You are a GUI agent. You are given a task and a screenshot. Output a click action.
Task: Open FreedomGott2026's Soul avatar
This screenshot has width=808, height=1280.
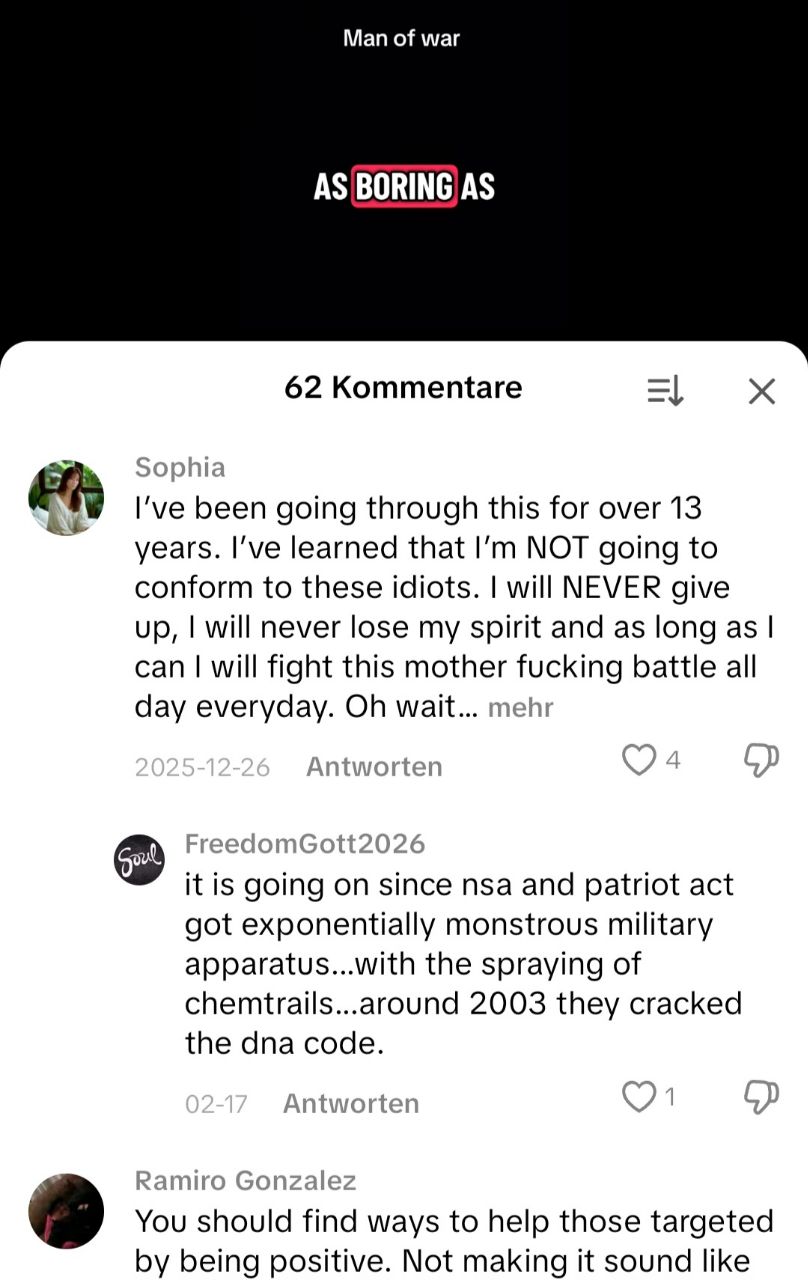click(139, 860)
